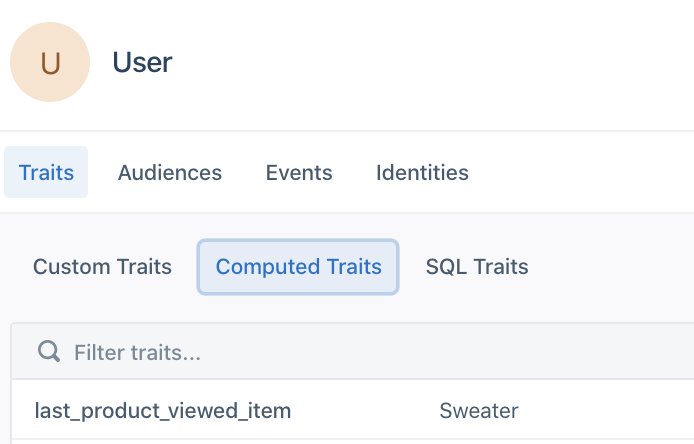Open the user's Audiences memberships
Viewport: 694px width, 444px height.
point(170,172)
